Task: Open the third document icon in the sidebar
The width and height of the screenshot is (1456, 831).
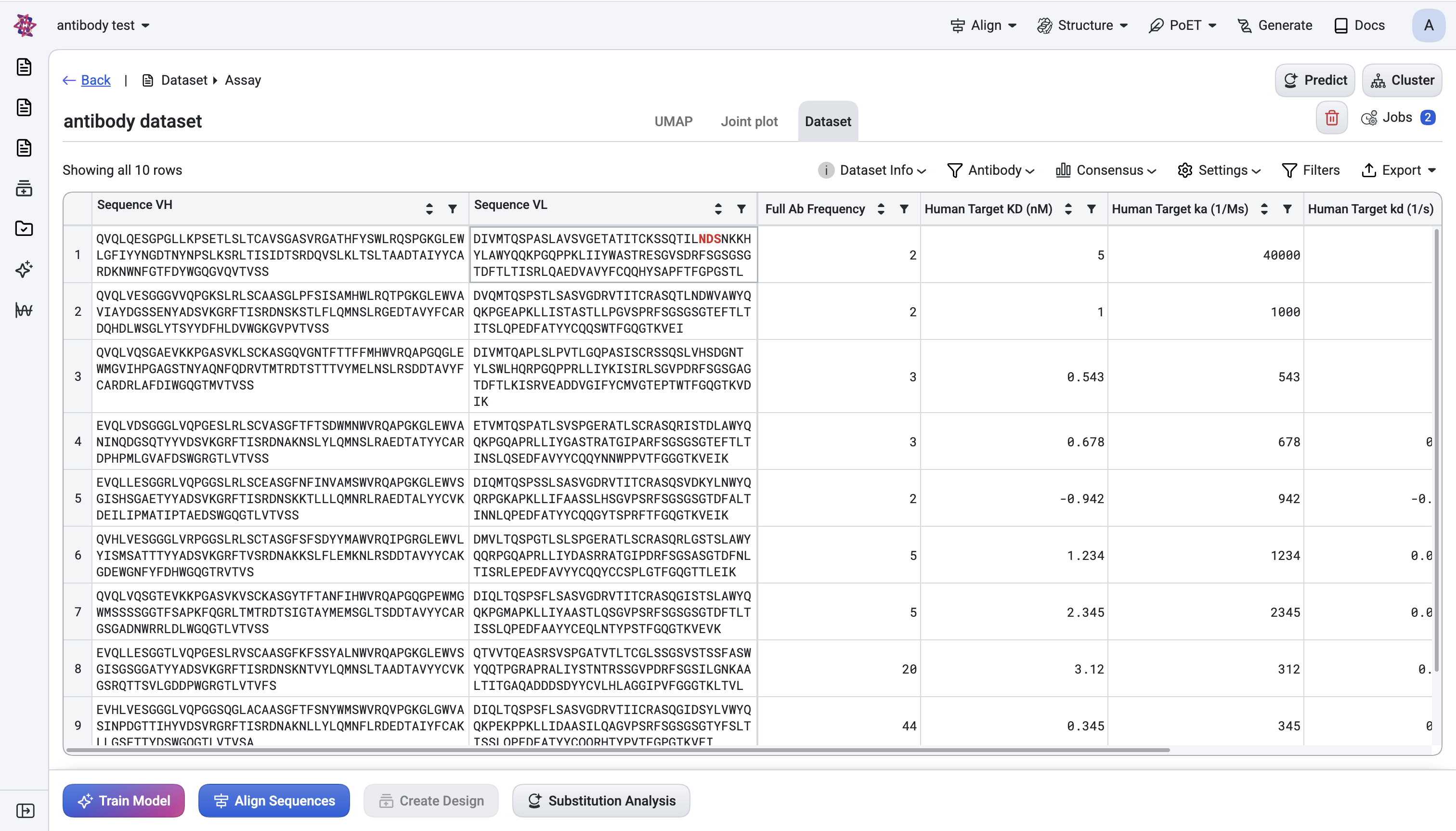Action: 24,148
